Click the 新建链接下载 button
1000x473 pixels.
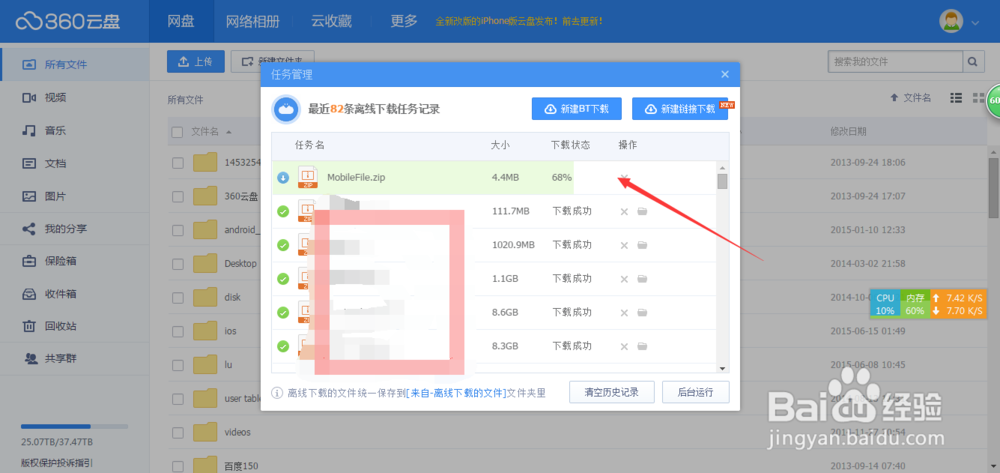tap(680, 109)
